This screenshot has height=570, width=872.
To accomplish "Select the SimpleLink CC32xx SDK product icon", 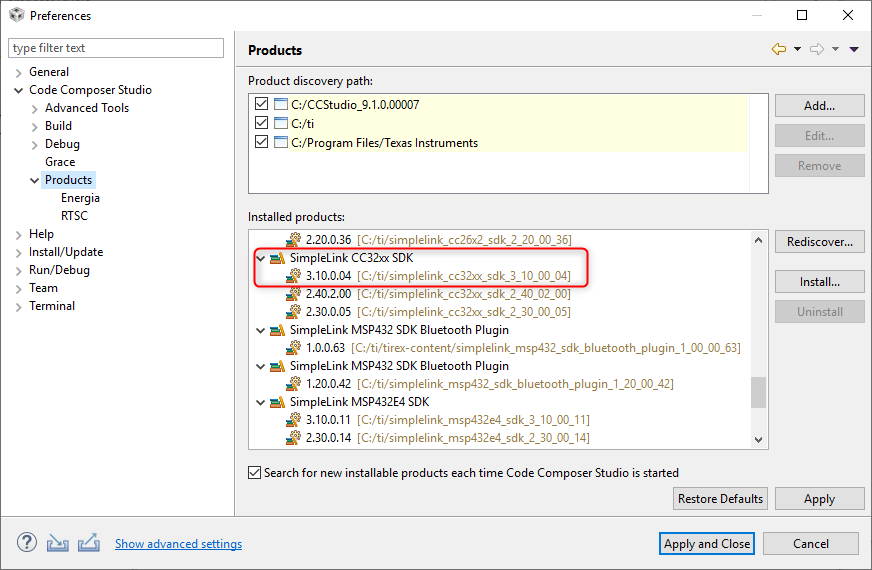I will point(278,258).
